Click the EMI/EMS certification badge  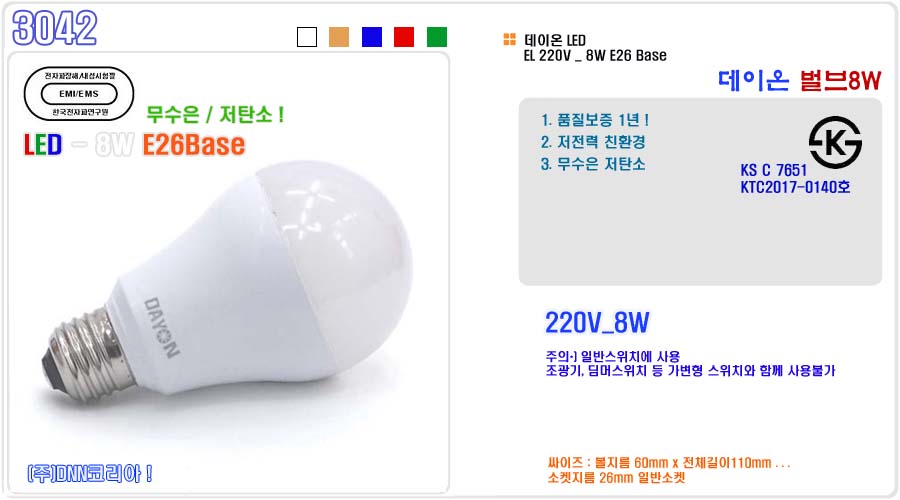coord(79,94)
